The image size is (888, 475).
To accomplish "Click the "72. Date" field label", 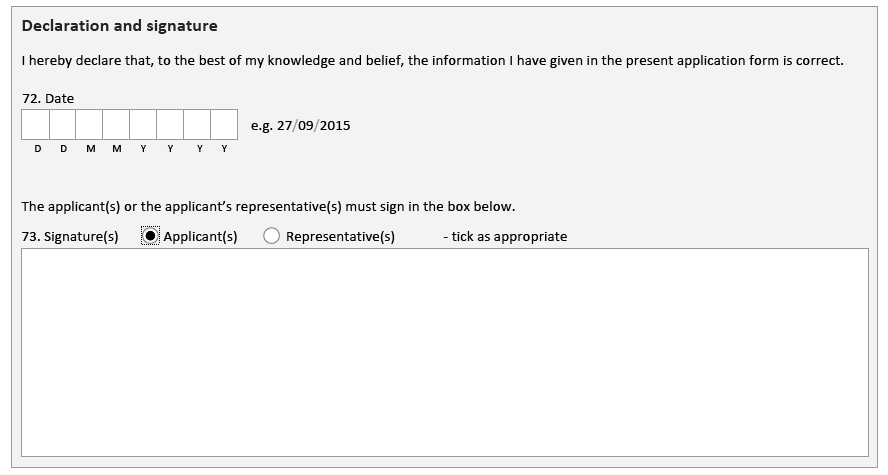I will [x=48, y=99].
